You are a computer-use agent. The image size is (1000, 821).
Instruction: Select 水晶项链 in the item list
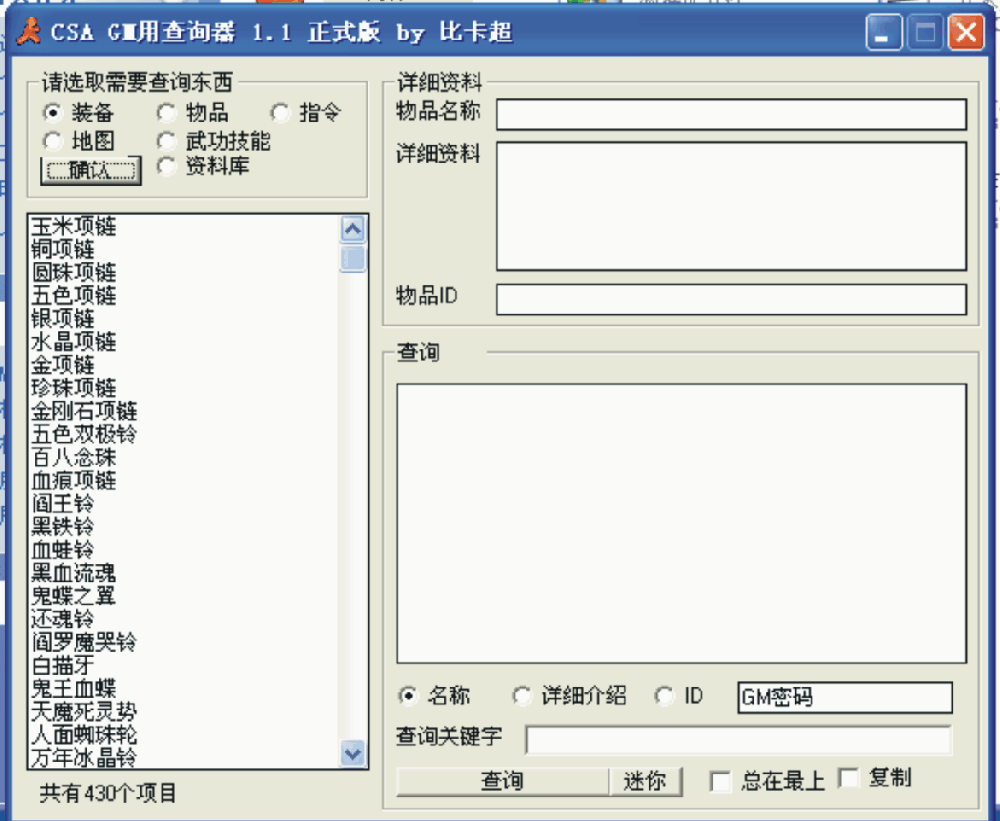click(74, 342)
